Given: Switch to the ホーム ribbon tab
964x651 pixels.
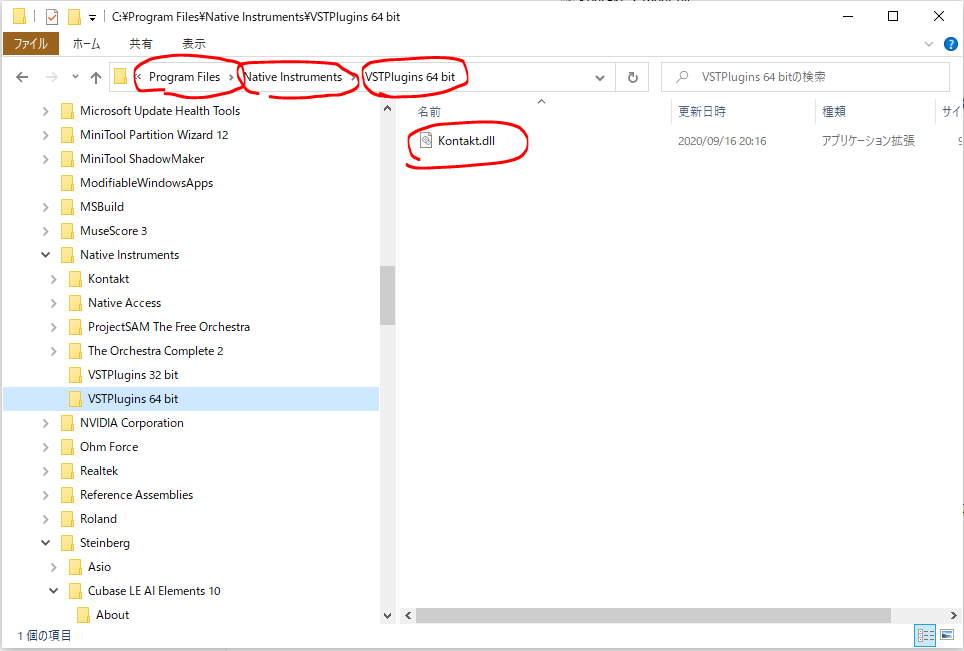Looking at the screenshot, I should click(x=86, y=44).
